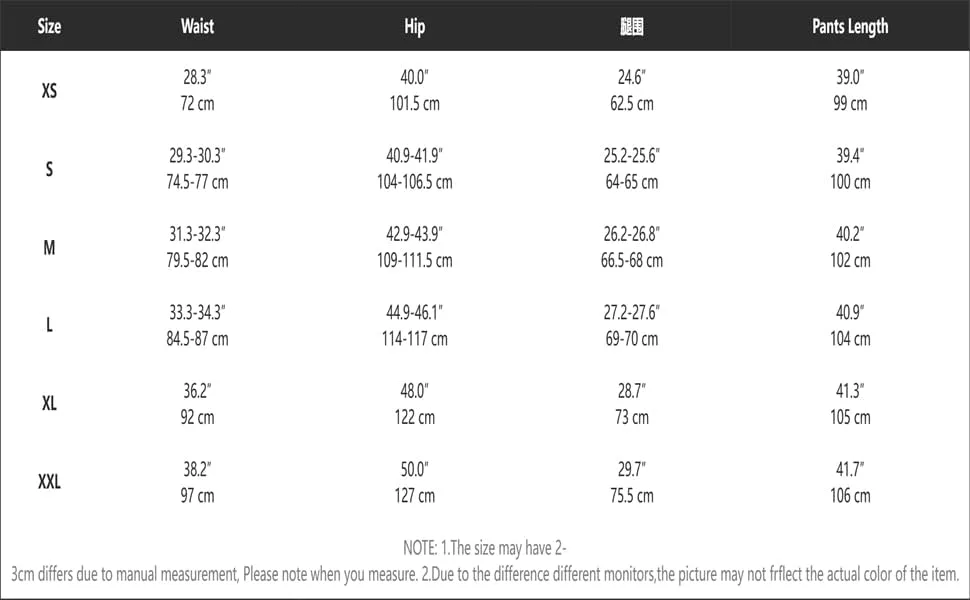Select the XS size row label
970x600 pixels.
[x=49, y=91]
